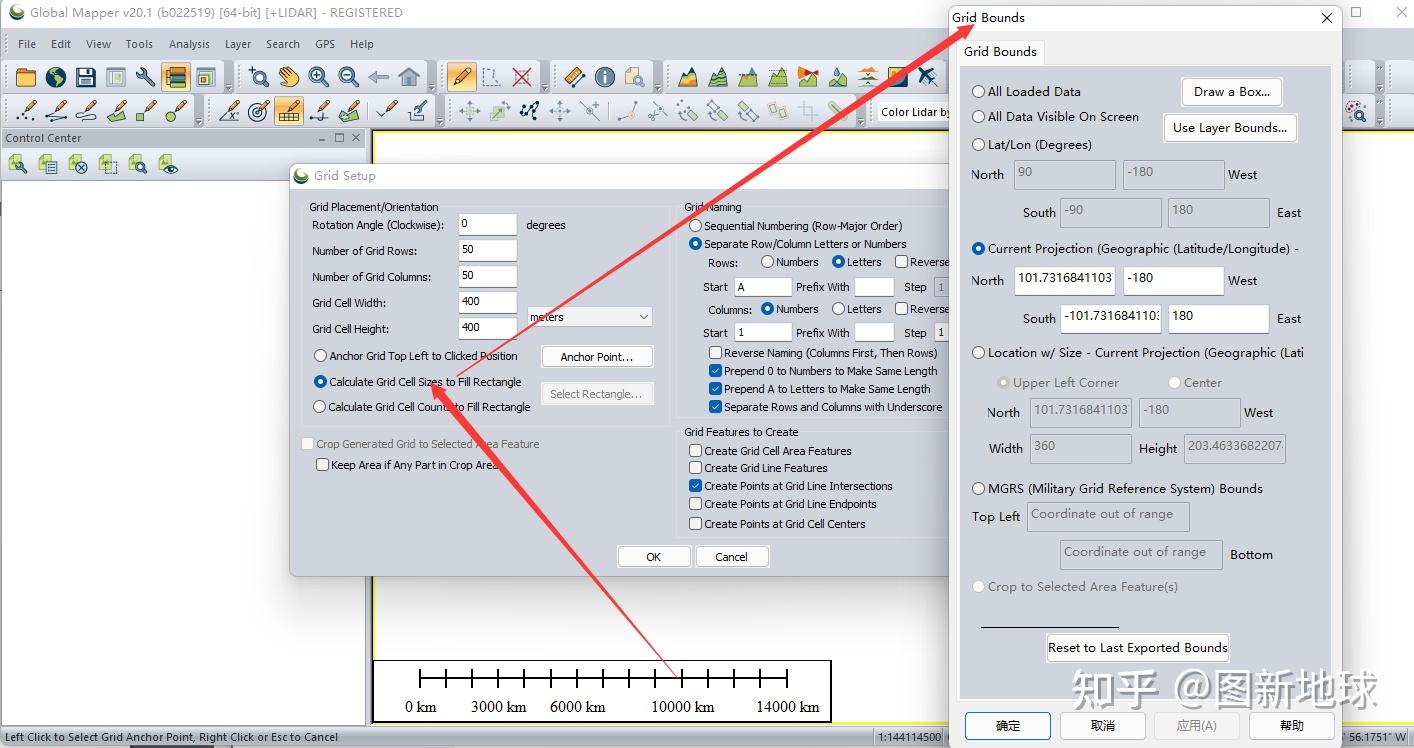Click the Home full view icon
This screenshot has width=1414, height=748.
click(409, 77)
